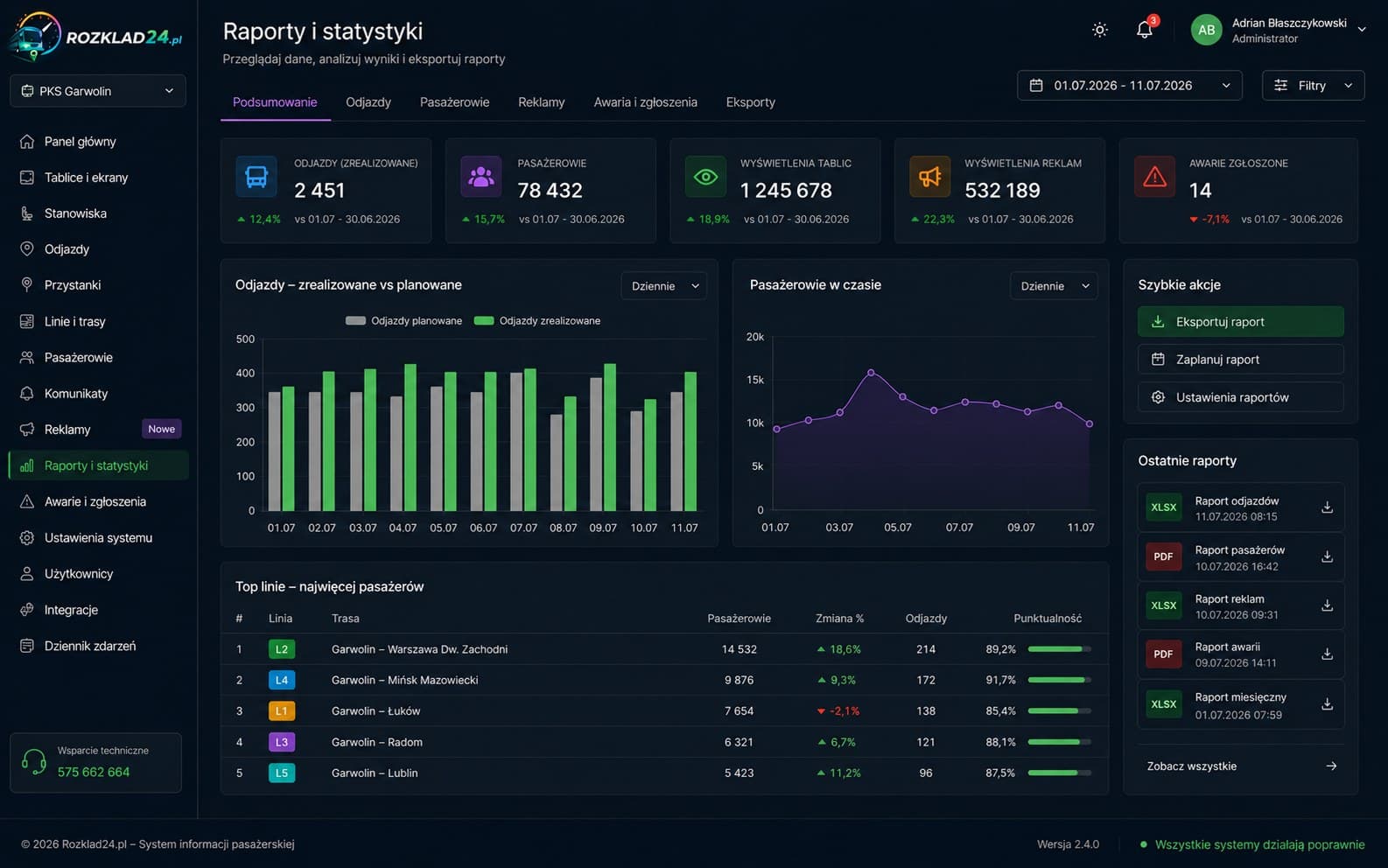Open the date range 01.07.2026 - 11.07.2026 picker
The width and height of the screenshot is (1388, 868).
pos(1129,85)
